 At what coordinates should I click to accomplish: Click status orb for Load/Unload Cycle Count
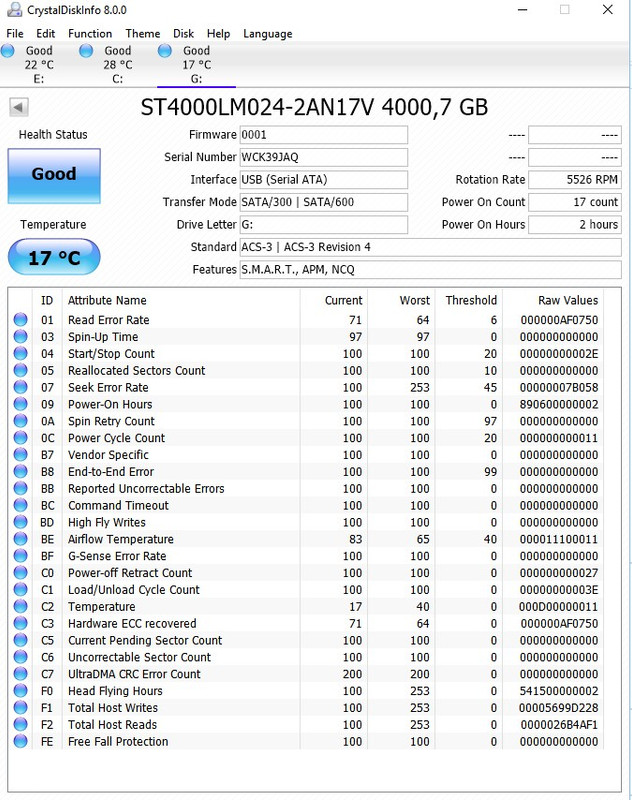coord(20,589)
